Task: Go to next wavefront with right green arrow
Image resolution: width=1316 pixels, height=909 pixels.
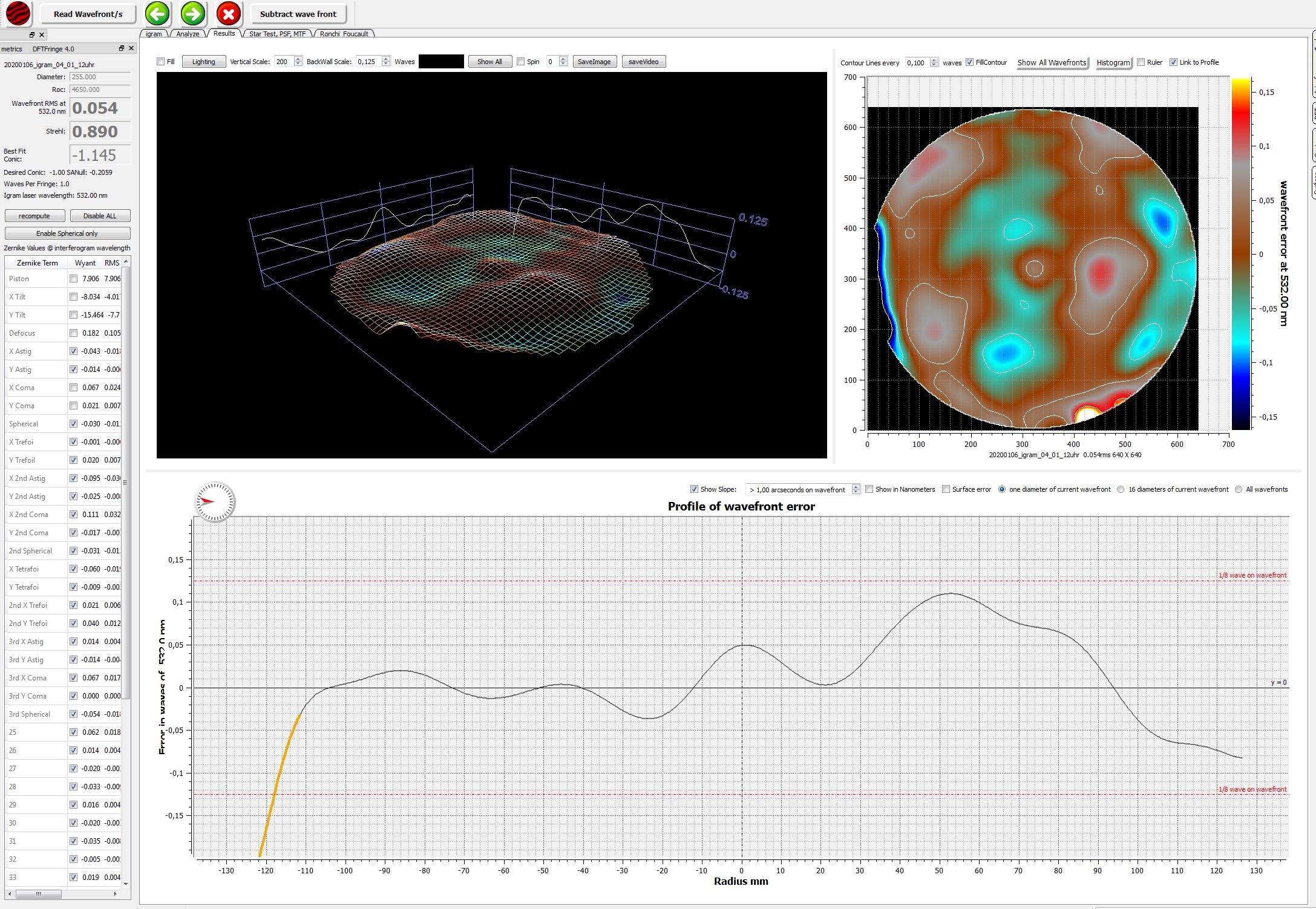Action: 193,13
